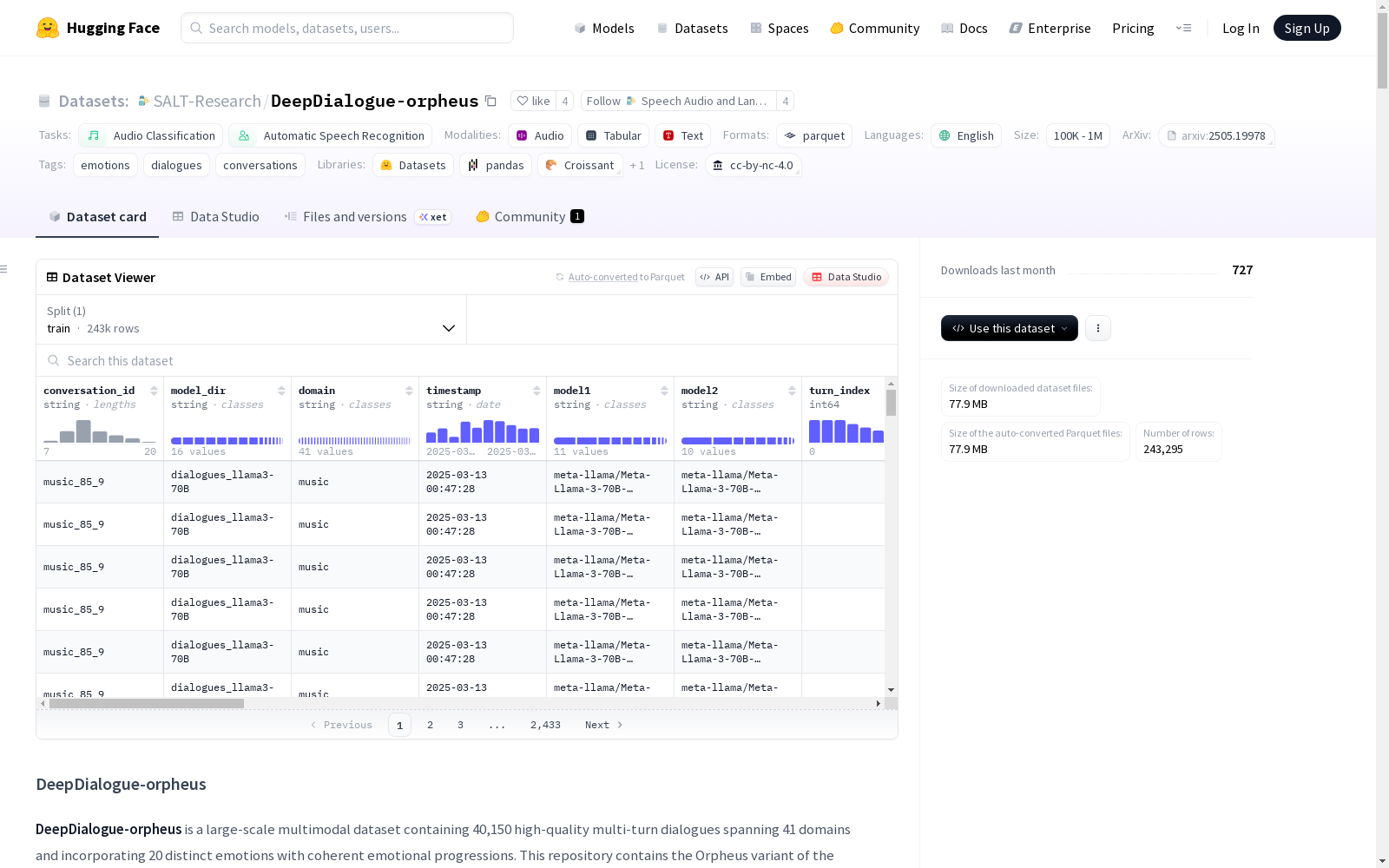The image size is (1389, 868).
Task: Open the cc-by-nc-4.0 license tag
Action: [x=753, y=165]
